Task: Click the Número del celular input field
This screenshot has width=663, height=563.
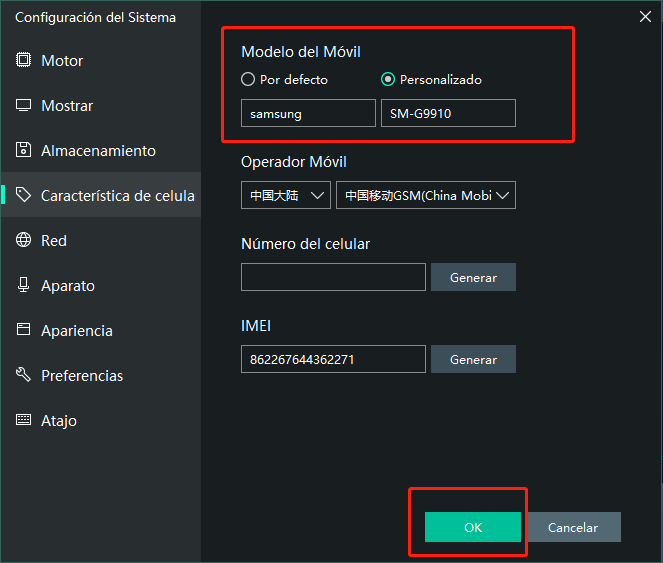Action: tap(333, 277)
